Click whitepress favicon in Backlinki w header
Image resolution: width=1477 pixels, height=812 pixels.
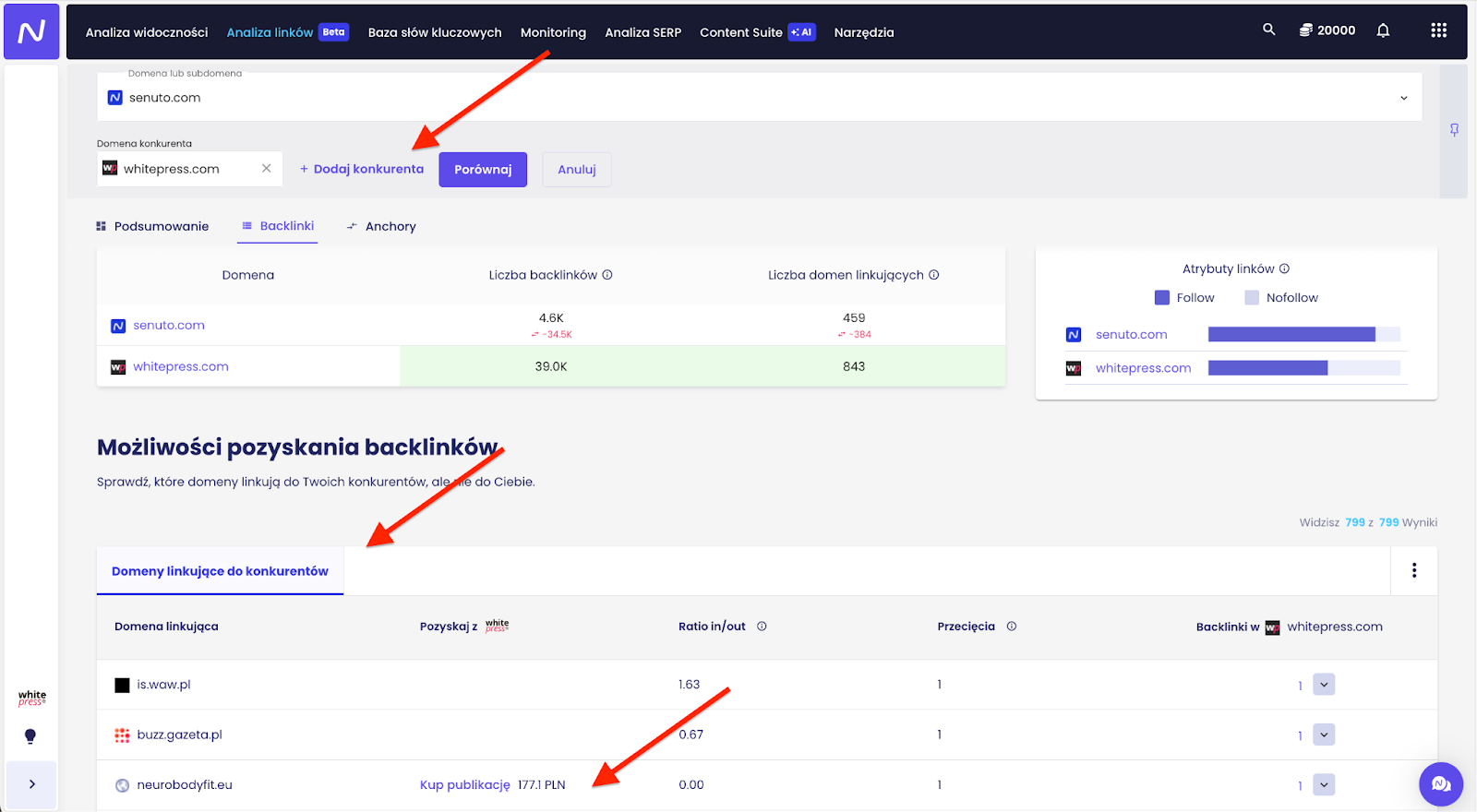[1272, 627]
